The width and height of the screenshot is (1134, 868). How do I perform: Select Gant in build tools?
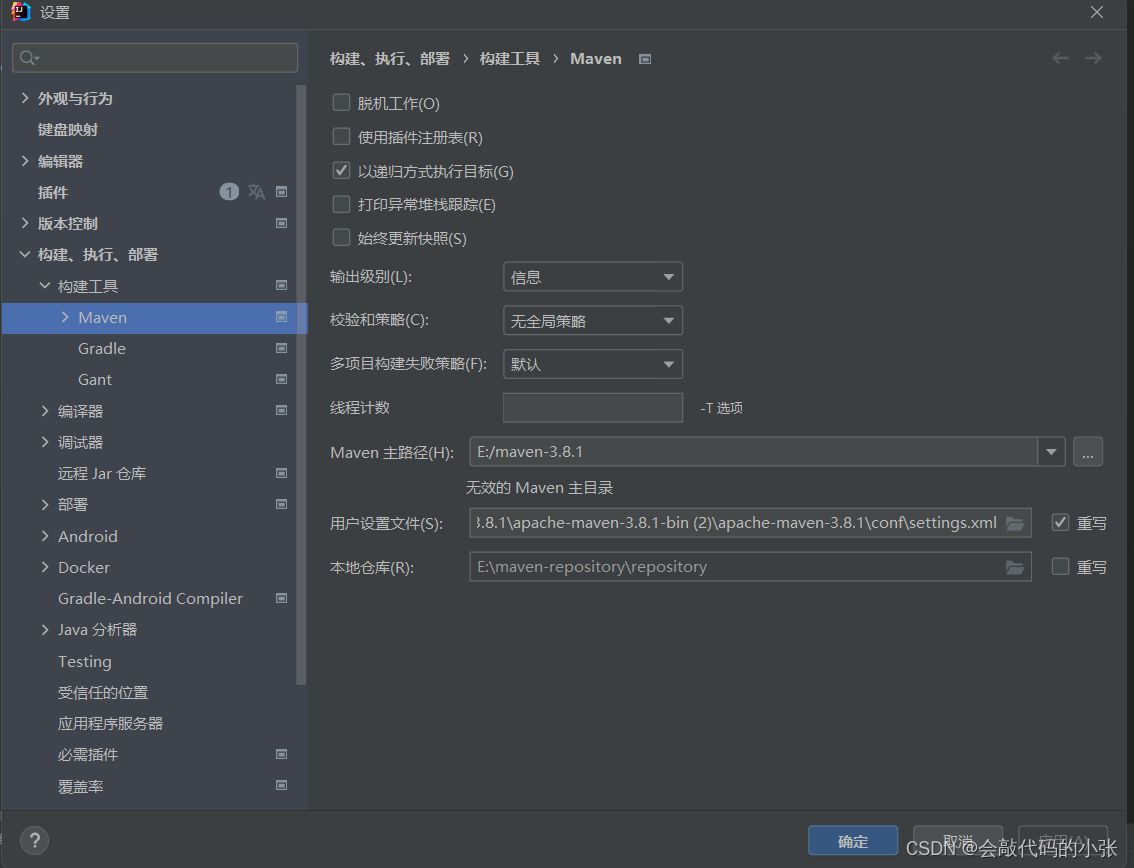pyautogui.click(x=95, y=380)
